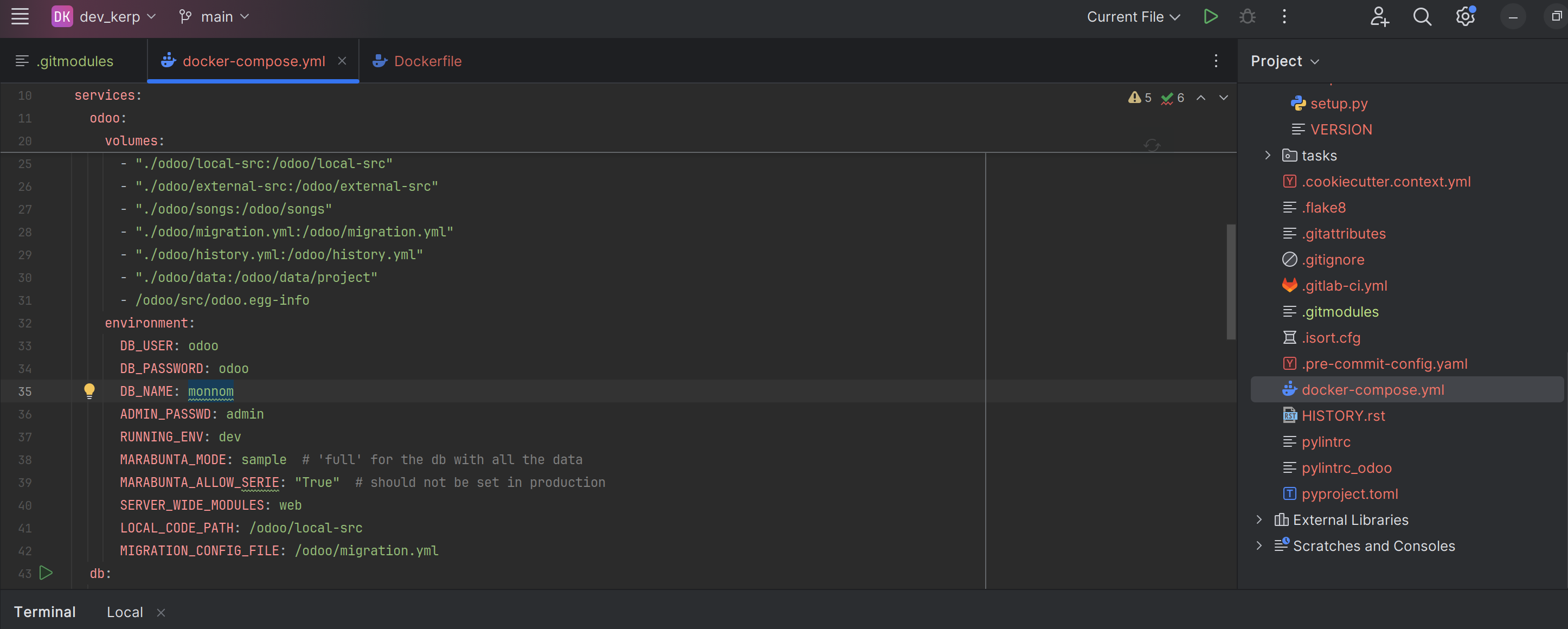Open toolbar More Actions kebab menu
The height and width of the screenshot is (629, 1568).
coord(1284,16)
